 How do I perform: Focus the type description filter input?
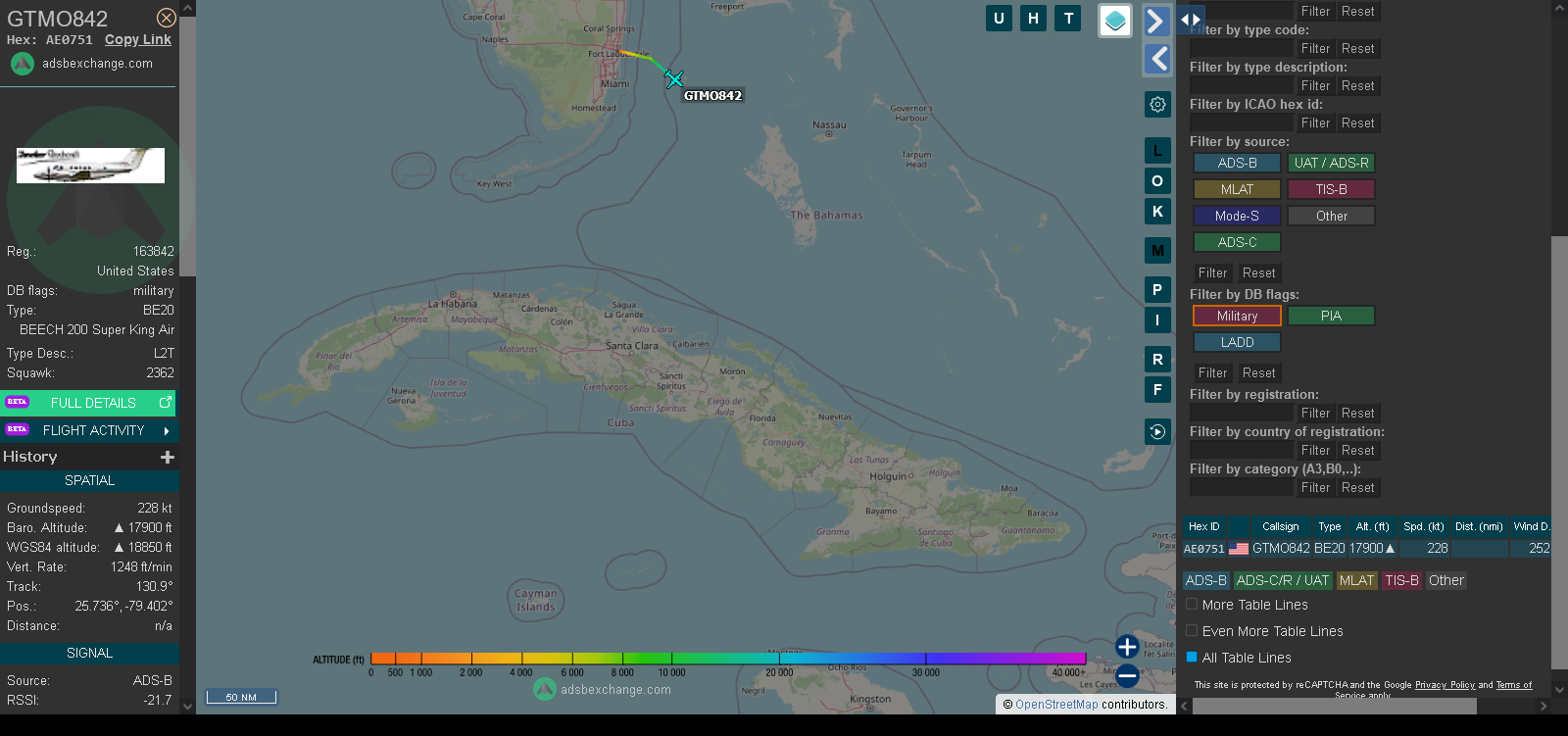(1242, 86)
